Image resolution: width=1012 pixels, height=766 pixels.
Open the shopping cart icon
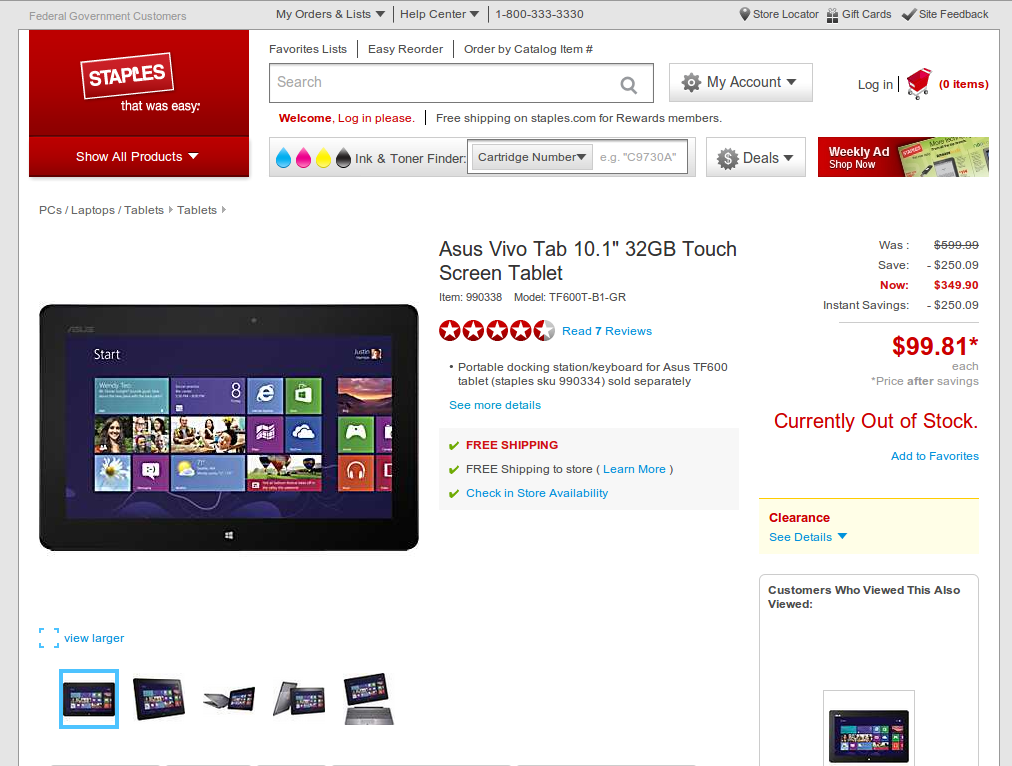(x=918, y=83)
